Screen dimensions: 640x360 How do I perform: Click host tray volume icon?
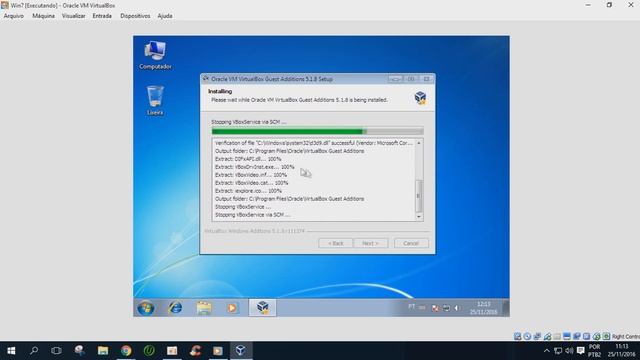click(x=569, y=351)
